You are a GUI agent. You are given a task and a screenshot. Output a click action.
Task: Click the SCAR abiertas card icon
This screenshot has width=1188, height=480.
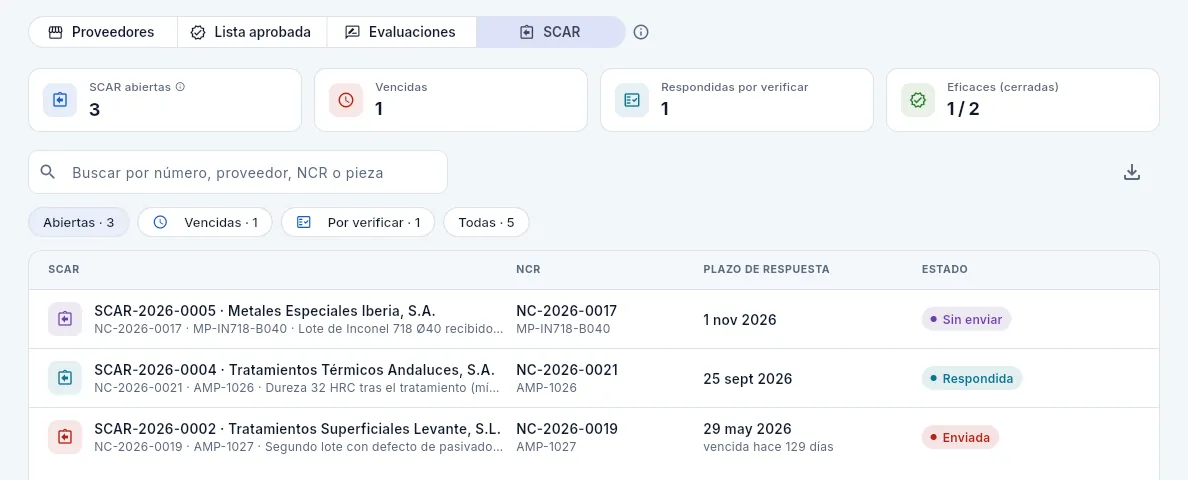tap(60, 100)
